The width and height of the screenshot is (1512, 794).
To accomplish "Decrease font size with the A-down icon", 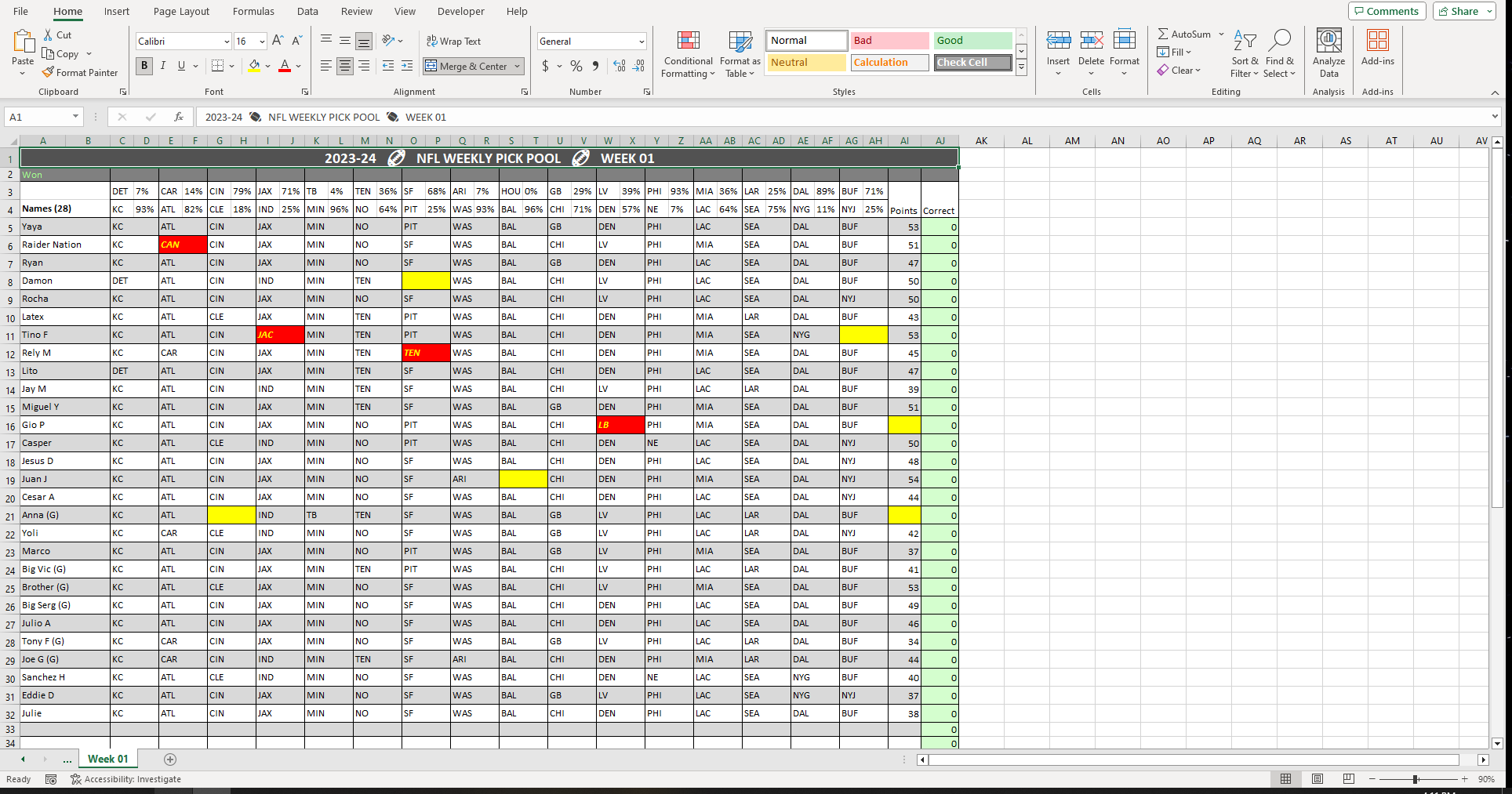I will (297, 41).
